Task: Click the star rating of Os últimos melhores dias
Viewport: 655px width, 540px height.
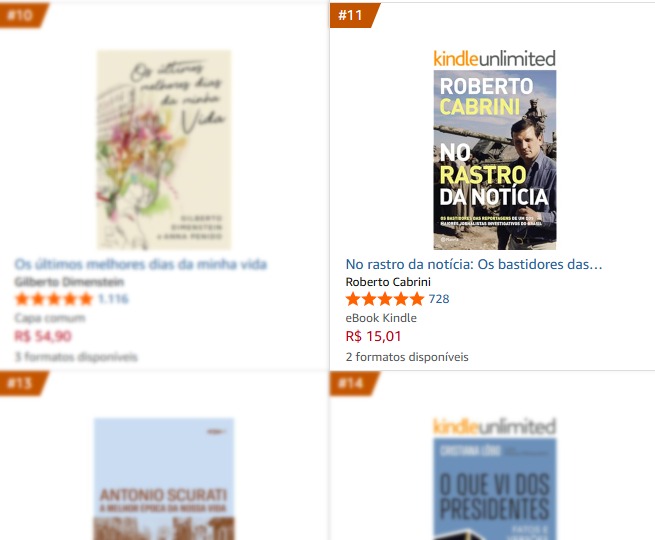Action: [x=54, y=299]
